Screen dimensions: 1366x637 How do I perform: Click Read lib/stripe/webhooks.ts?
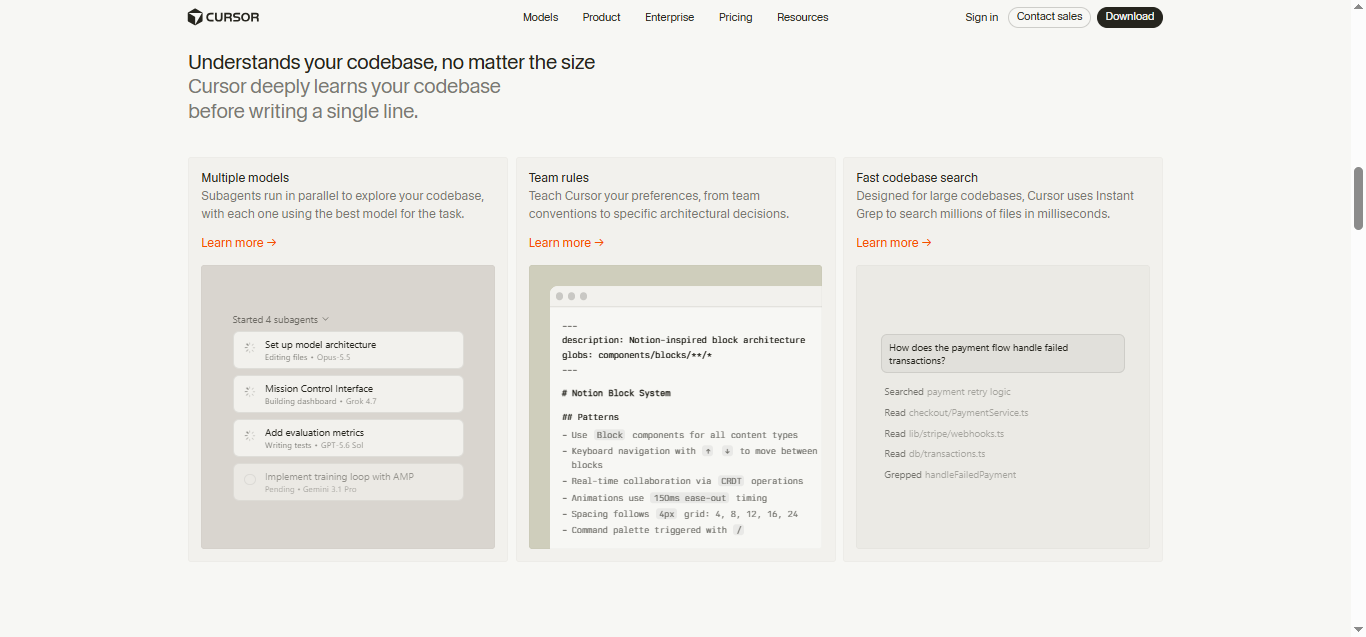click(x=944, y=434)
